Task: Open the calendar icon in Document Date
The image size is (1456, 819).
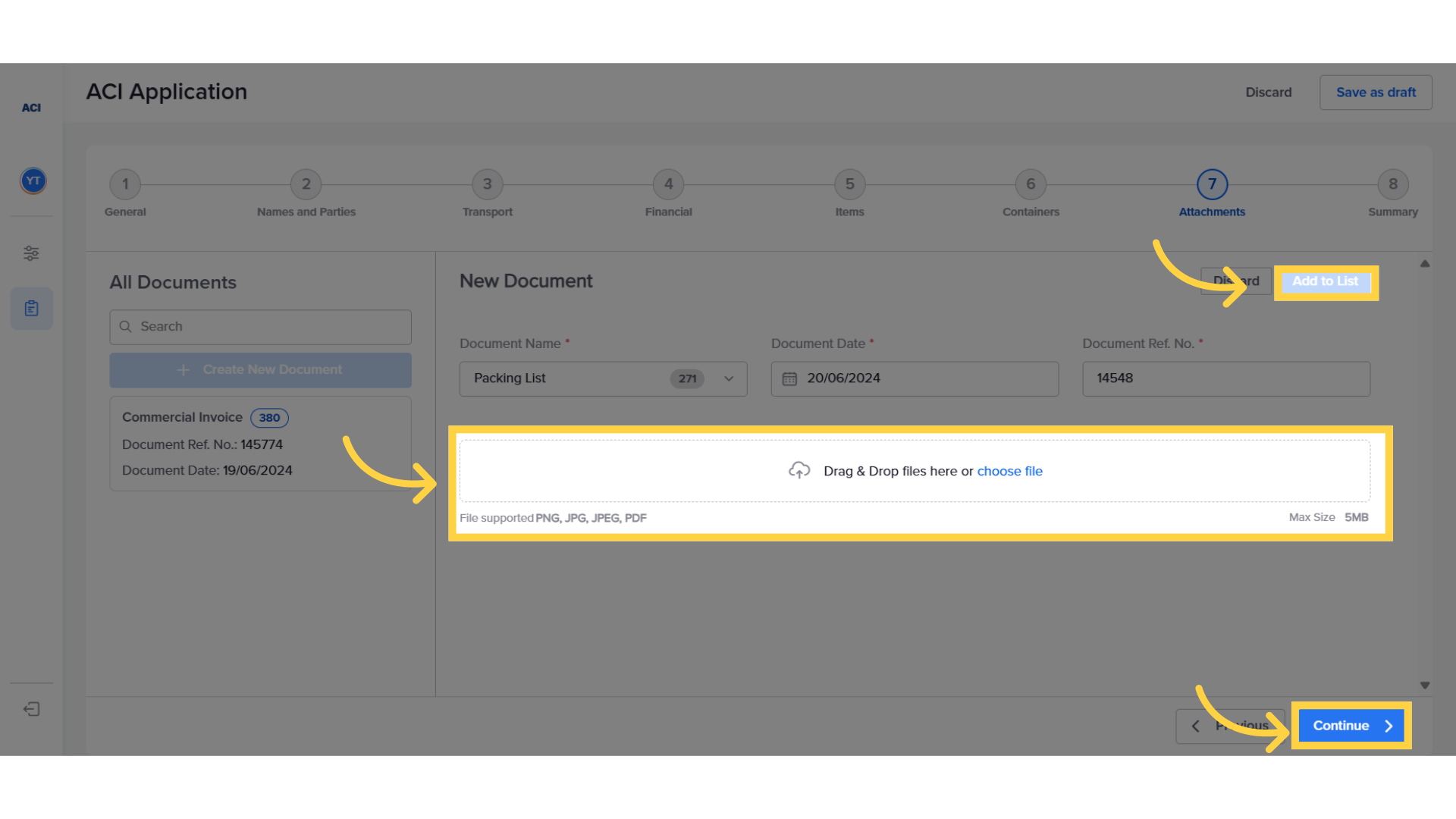Action: click(789, 378)
